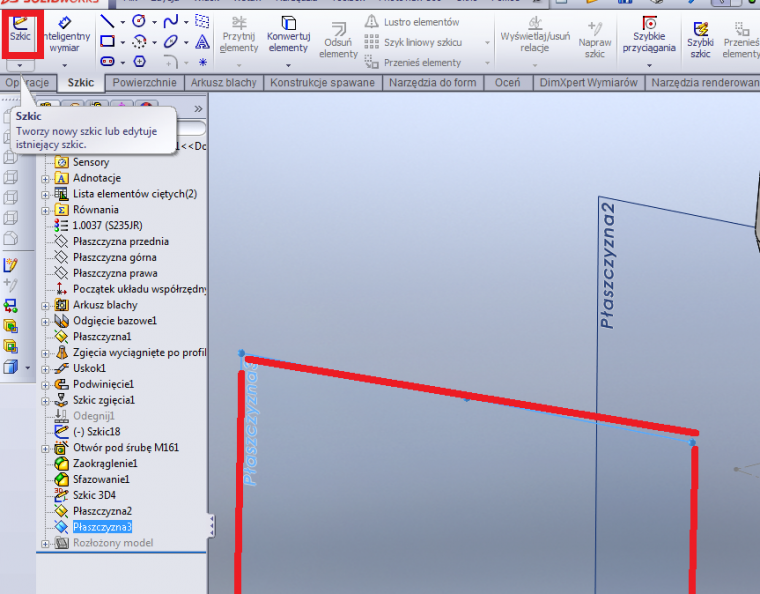This screenshot has width=760, height=594.
Task: Click the Szkic sketch tool button
Action: [20, 30]
